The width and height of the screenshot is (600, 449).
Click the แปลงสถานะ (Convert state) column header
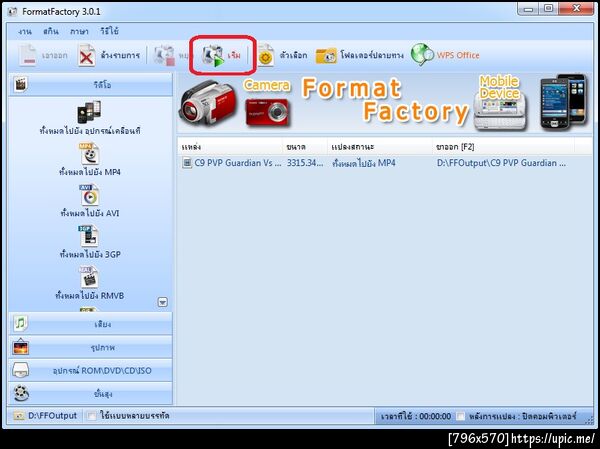(380, 147)
